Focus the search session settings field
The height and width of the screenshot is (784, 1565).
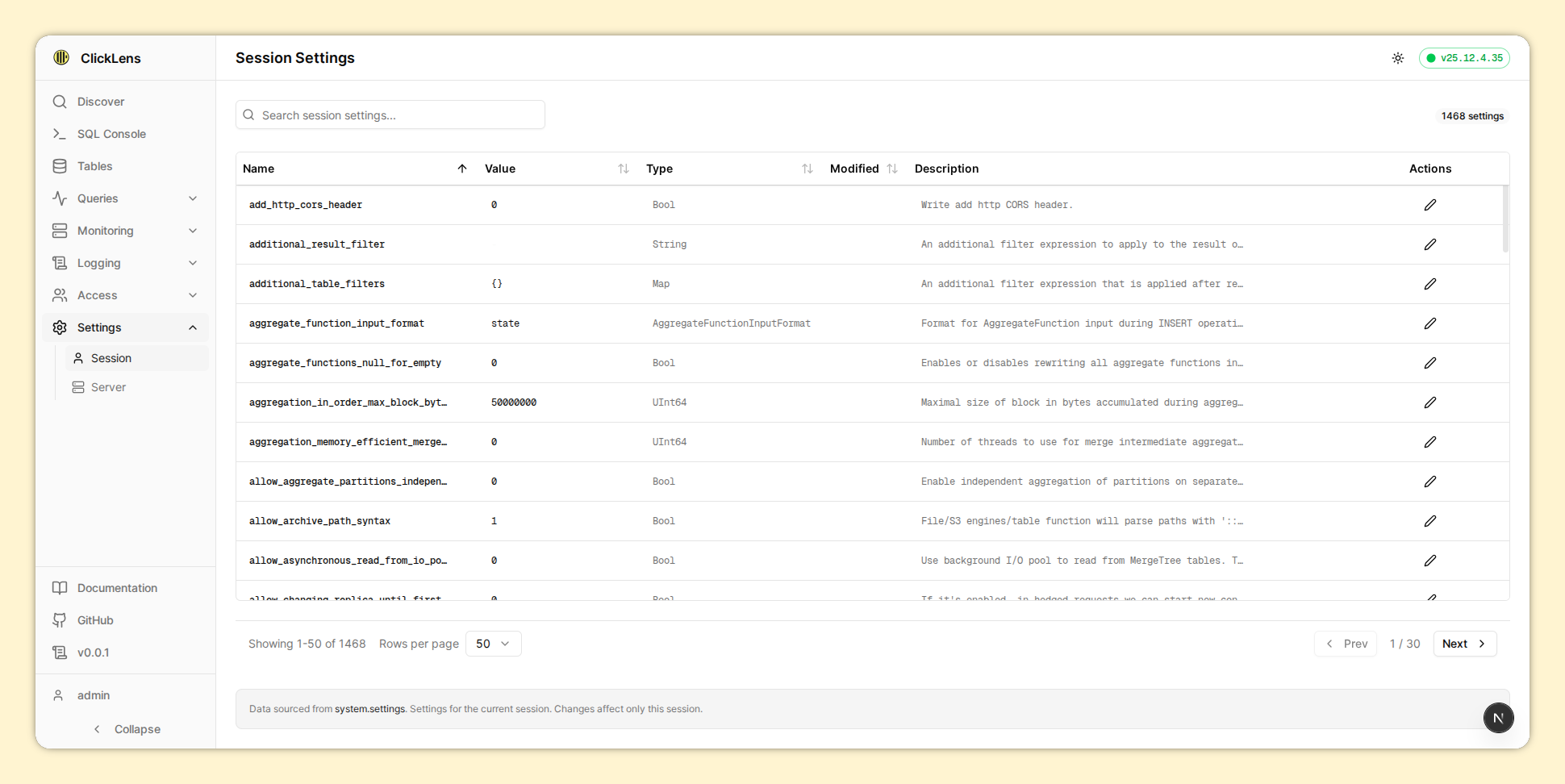[390, 115]
